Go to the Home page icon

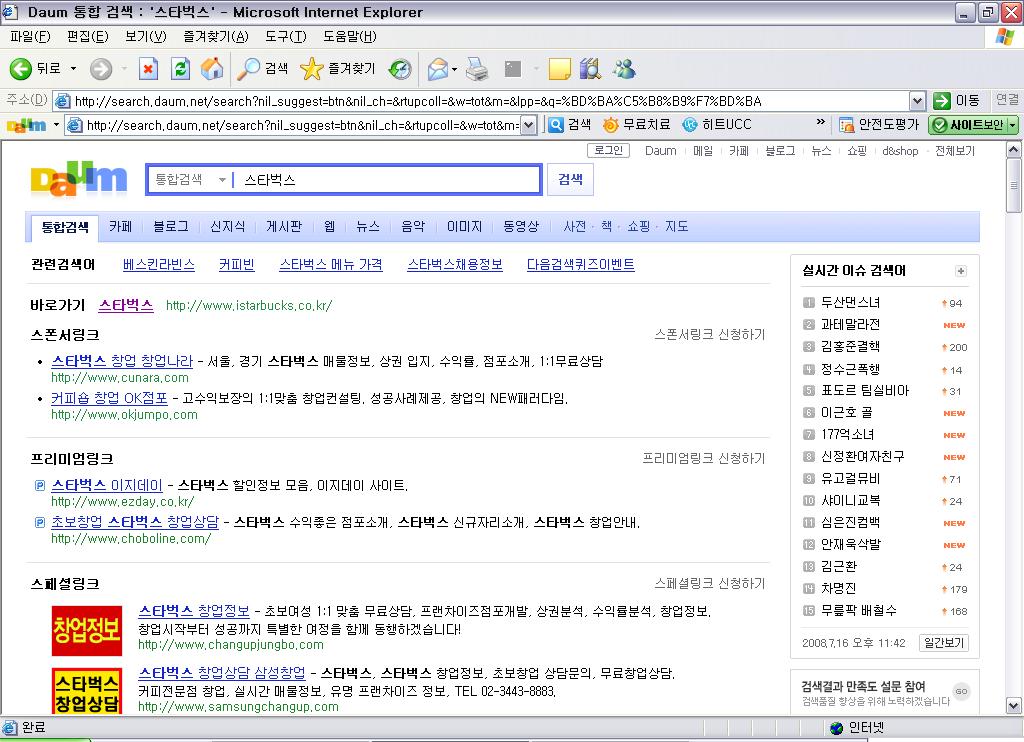pyautogui.click(x=212, y=69)
